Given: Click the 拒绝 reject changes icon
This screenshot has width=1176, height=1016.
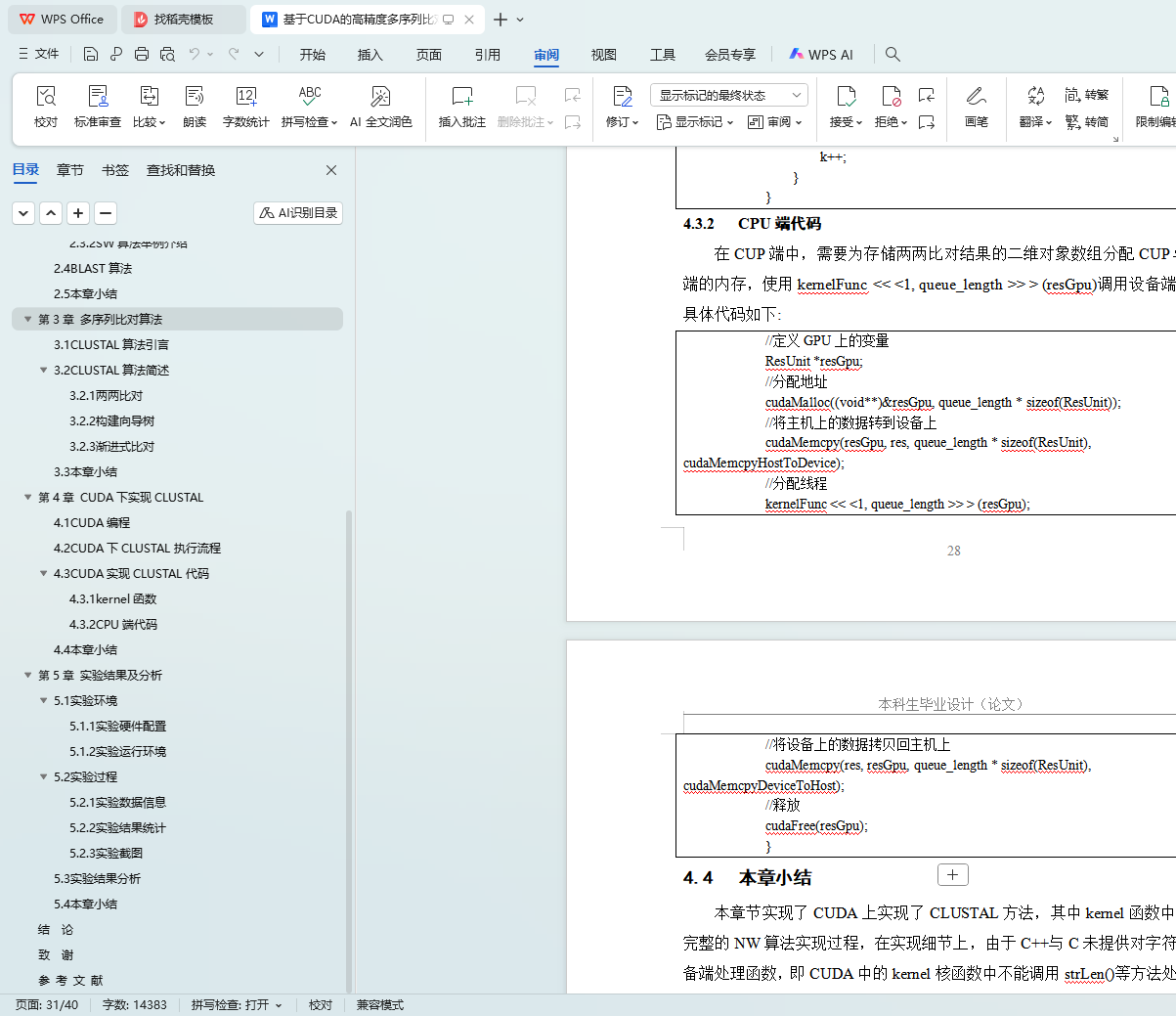Looking at the screenshot, I should pyautogui.click(x=891, y=96).
